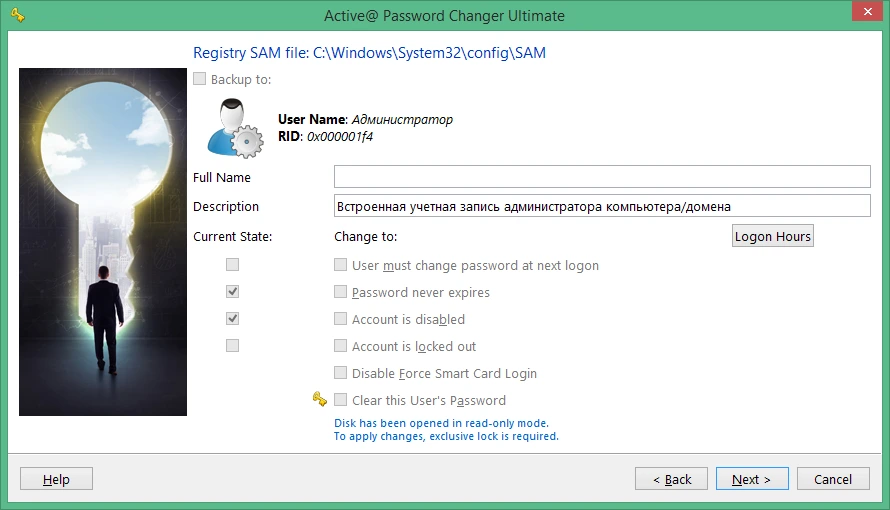
Task: Cancel the password changer wizard
Action: click(x=833, y=479)
